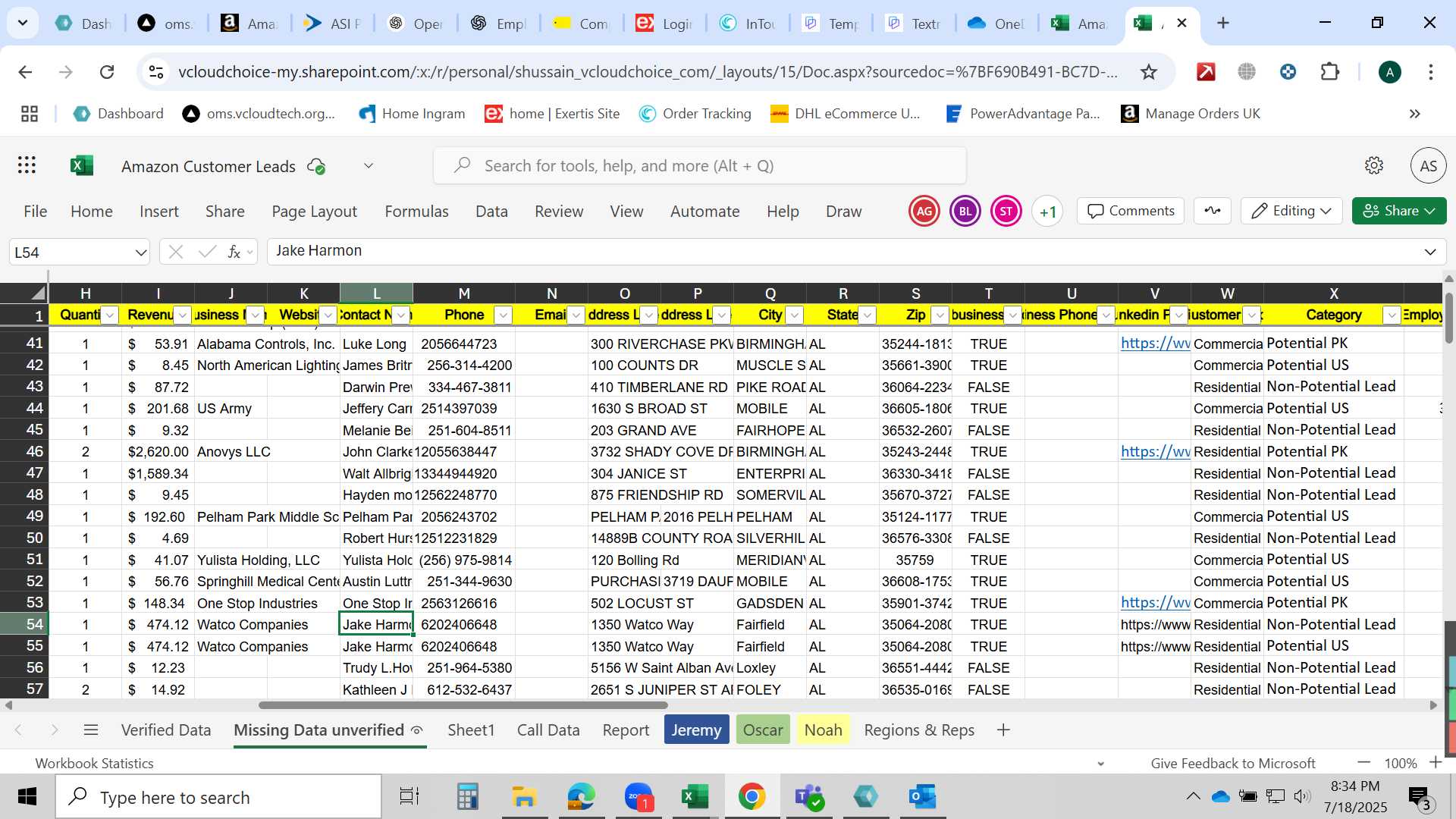Switch to the Call Data sheet
Viewport: 1456px width, 819px height.
click(548, 730)
